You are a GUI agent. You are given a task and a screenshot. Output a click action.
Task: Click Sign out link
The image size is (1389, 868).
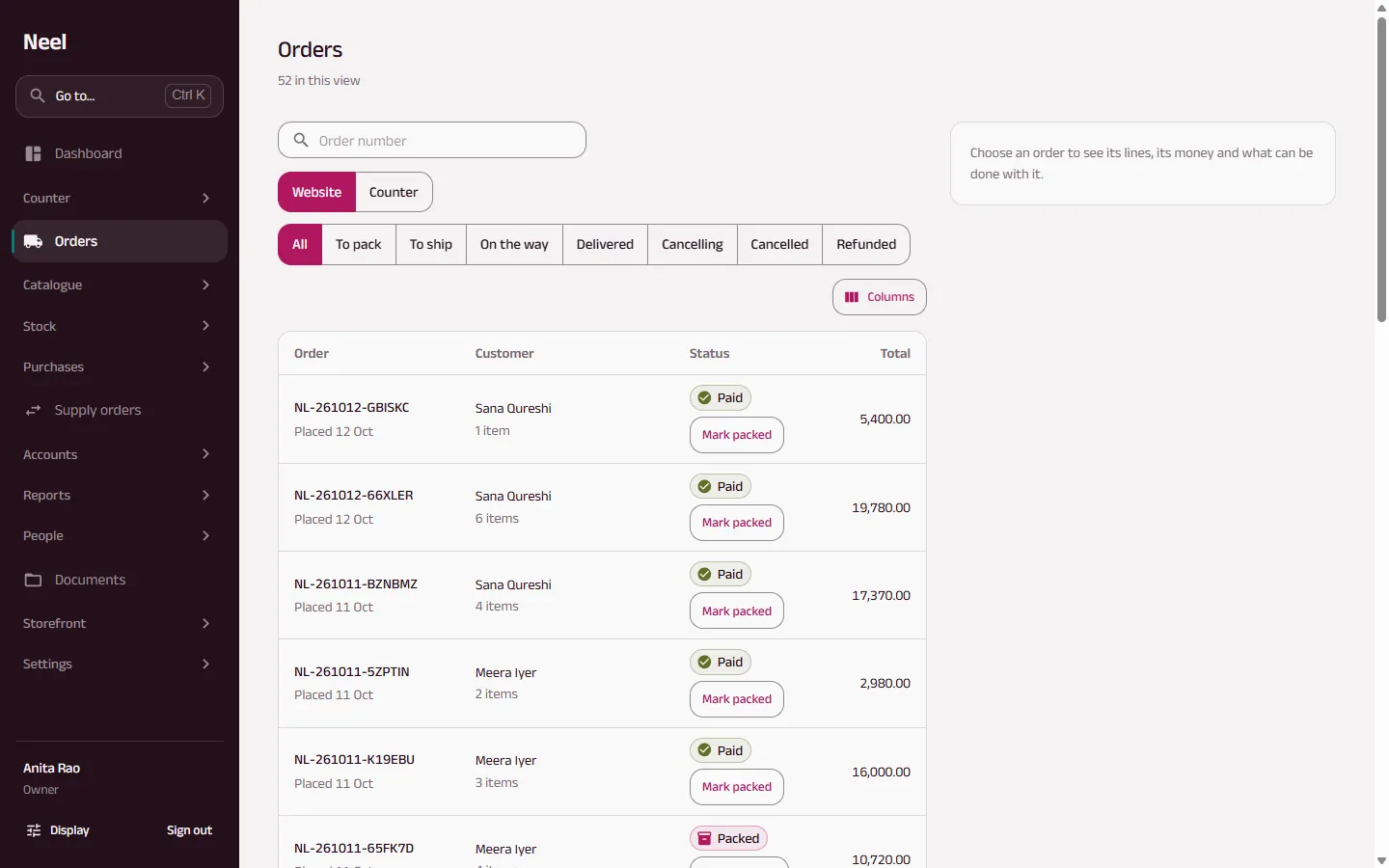189,830
